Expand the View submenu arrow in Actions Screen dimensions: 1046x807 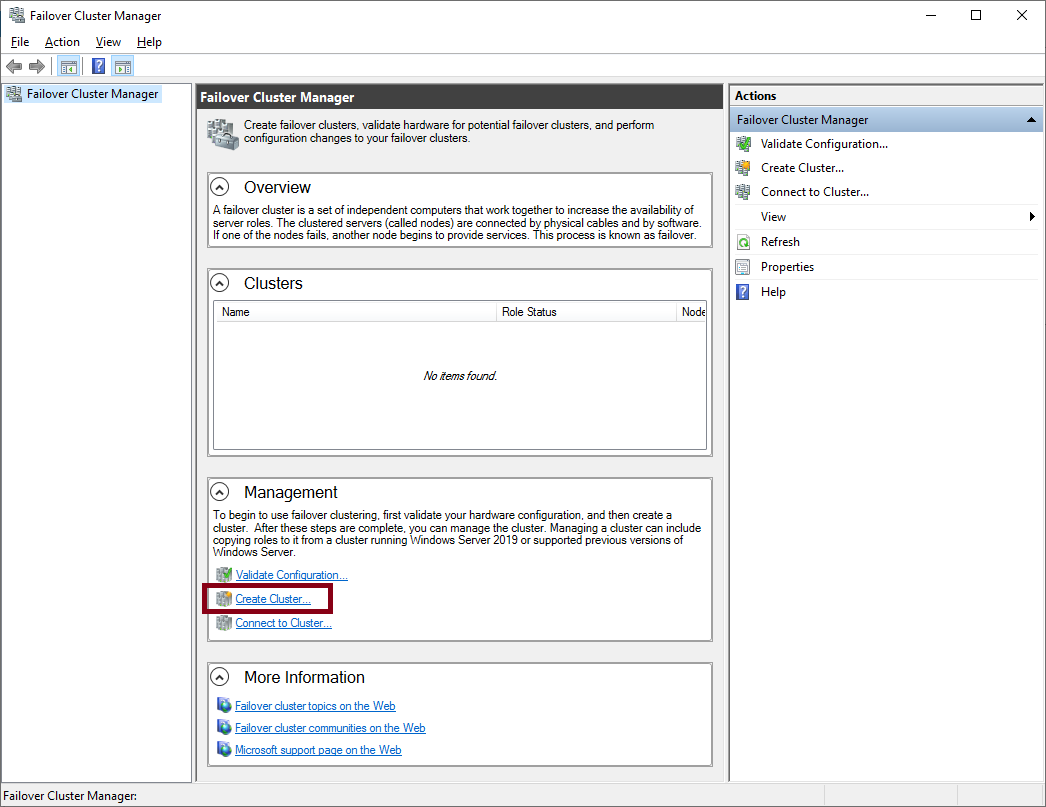click(1032, 217)
